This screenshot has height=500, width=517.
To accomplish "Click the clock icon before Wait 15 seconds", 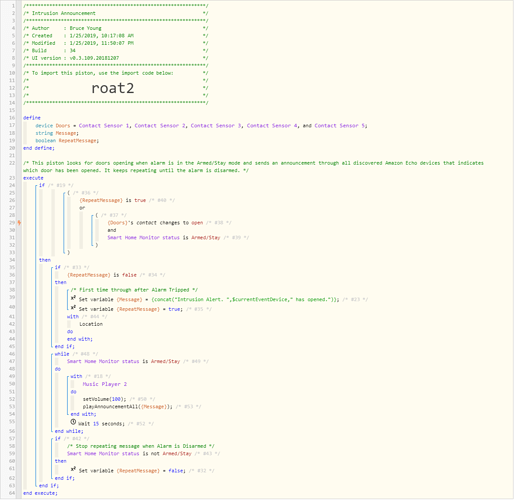I will click(73, 422).
